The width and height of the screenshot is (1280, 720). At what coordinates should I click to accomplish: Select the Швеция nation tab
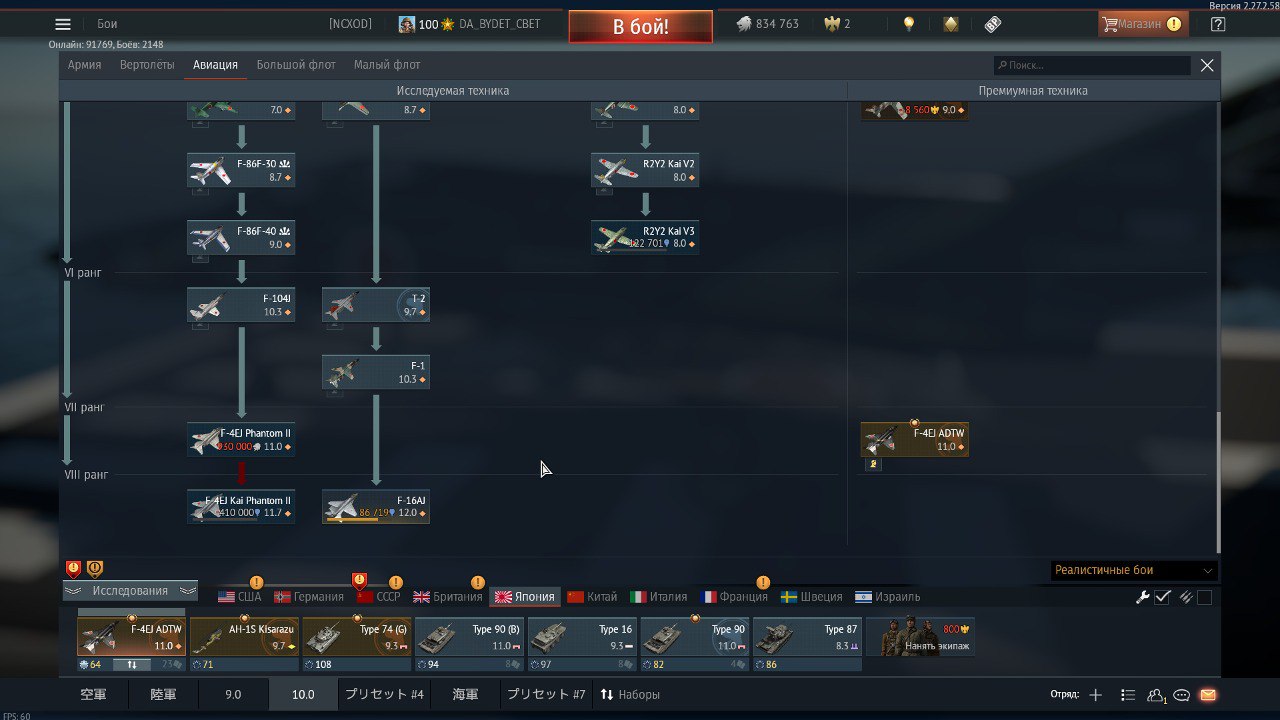(x=812, y=597)
